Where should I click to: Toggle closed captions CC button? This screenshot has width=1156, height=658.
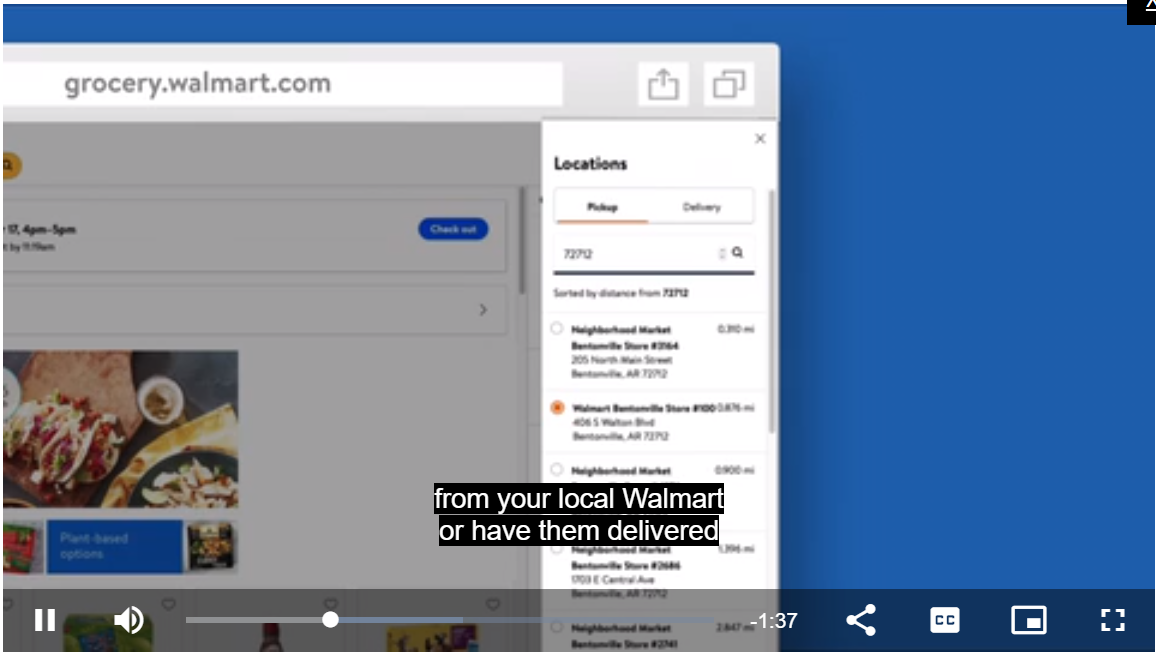(944, 620)
